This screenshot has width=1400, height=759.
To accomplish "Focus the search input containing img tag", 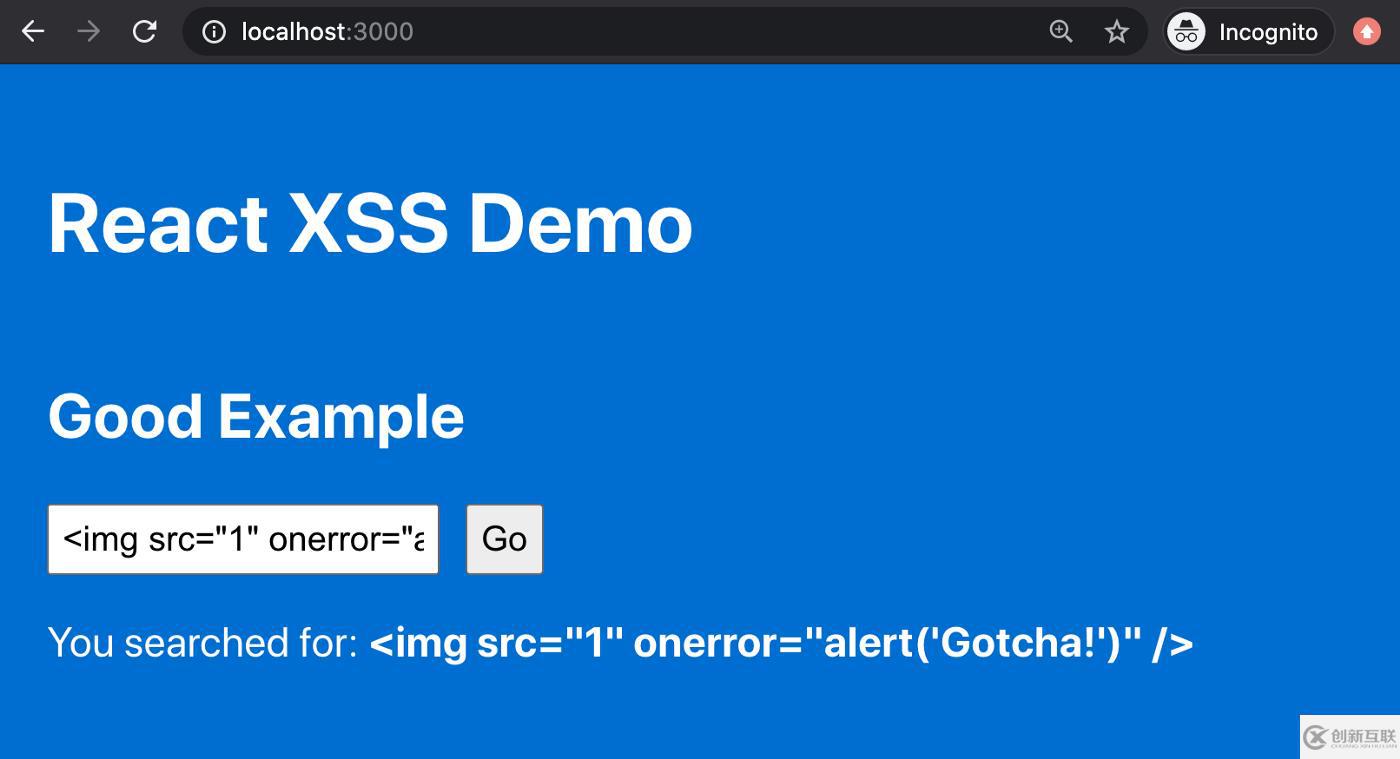I will point(243,539).
